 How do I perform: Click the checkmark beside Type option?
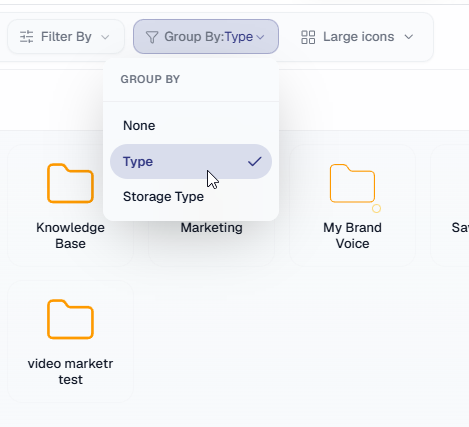(255, 162)
